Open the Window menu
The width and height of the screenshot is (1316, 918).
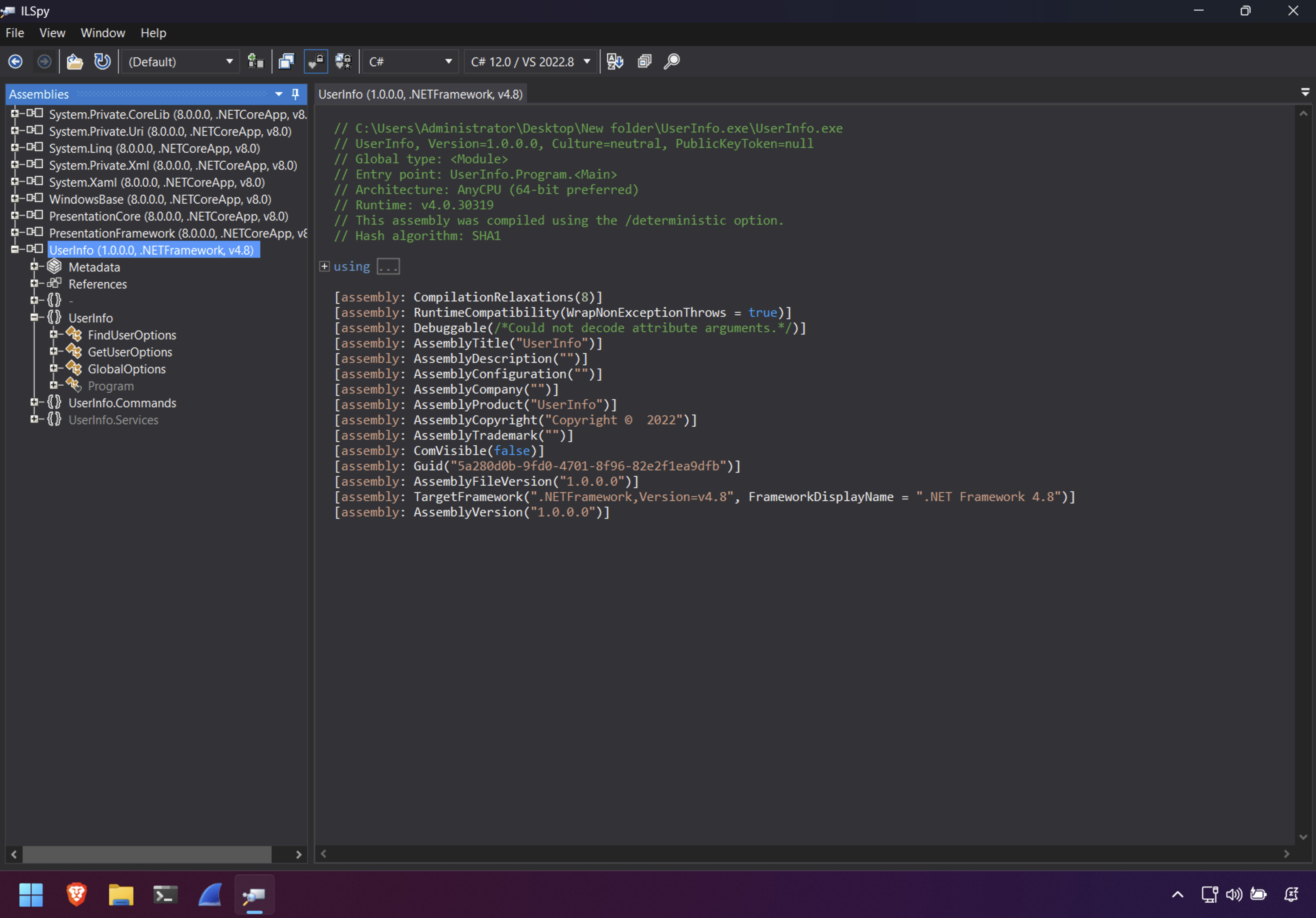pos(103,33)
